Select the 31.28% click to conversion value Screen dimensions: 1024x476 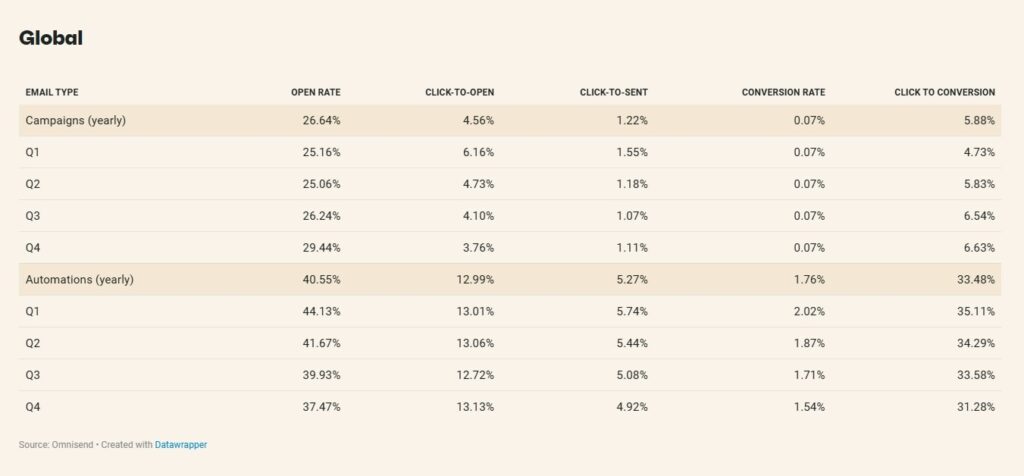point(973,407)
